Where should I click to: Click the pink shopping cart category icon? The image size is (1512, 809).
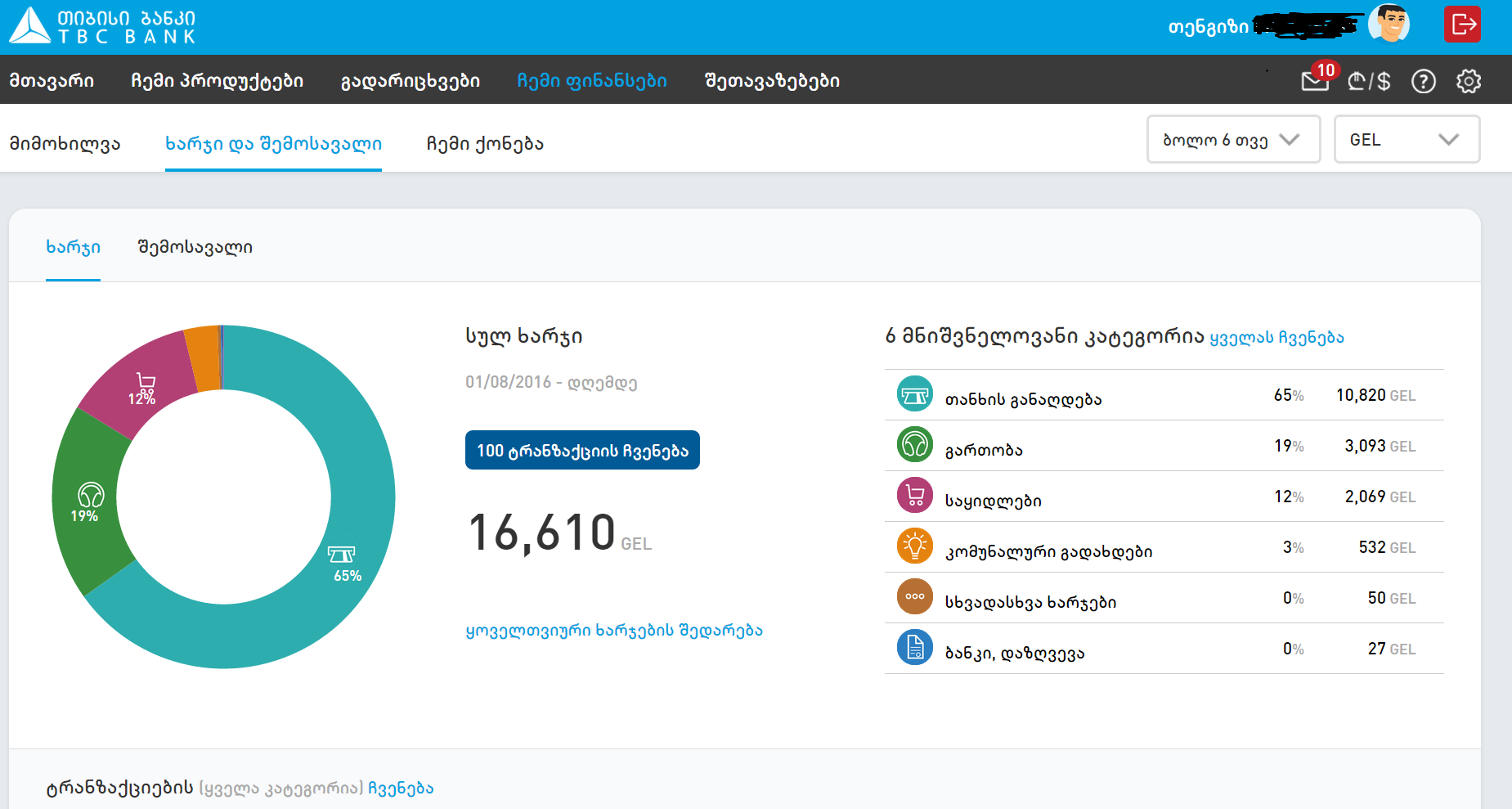914,497
